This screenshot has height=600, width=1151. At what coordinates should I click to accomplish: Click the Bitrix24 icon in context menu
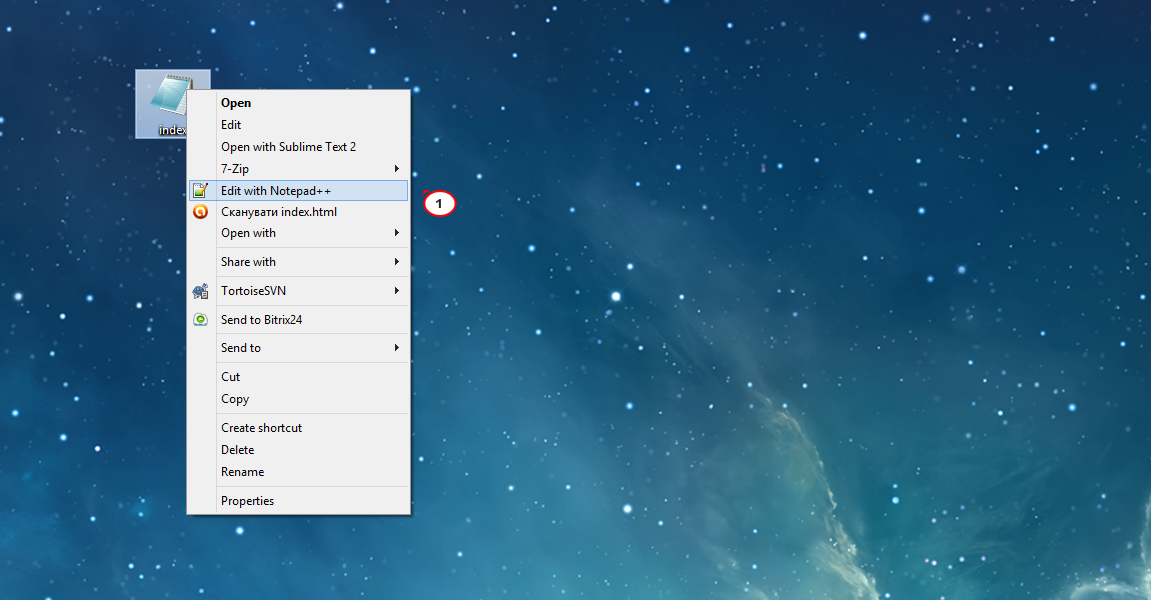pyautogui.click(x=201, y=320)
